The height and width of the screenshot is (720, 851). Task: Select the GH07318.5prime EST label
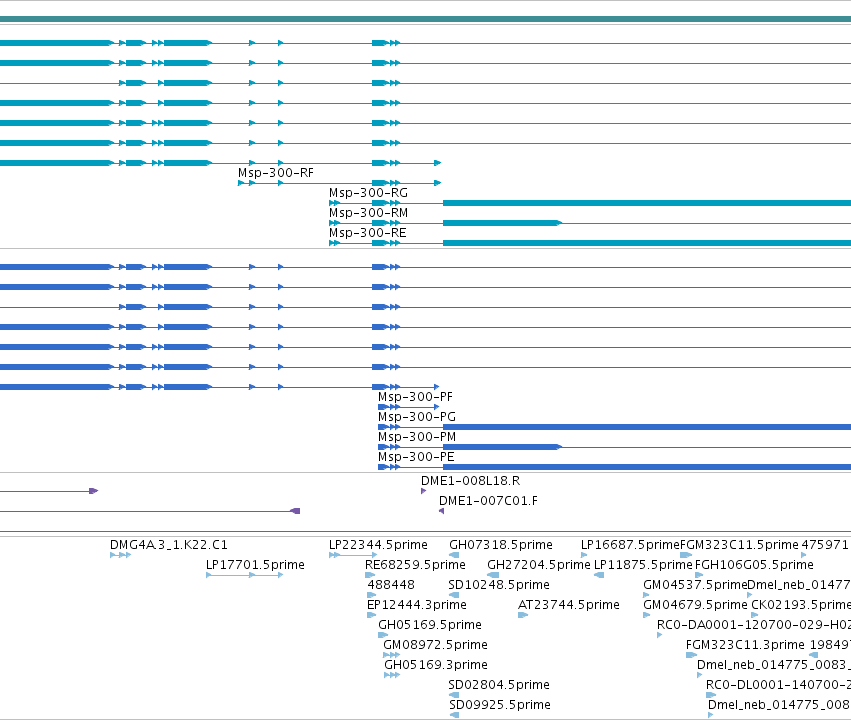point(501,545)
